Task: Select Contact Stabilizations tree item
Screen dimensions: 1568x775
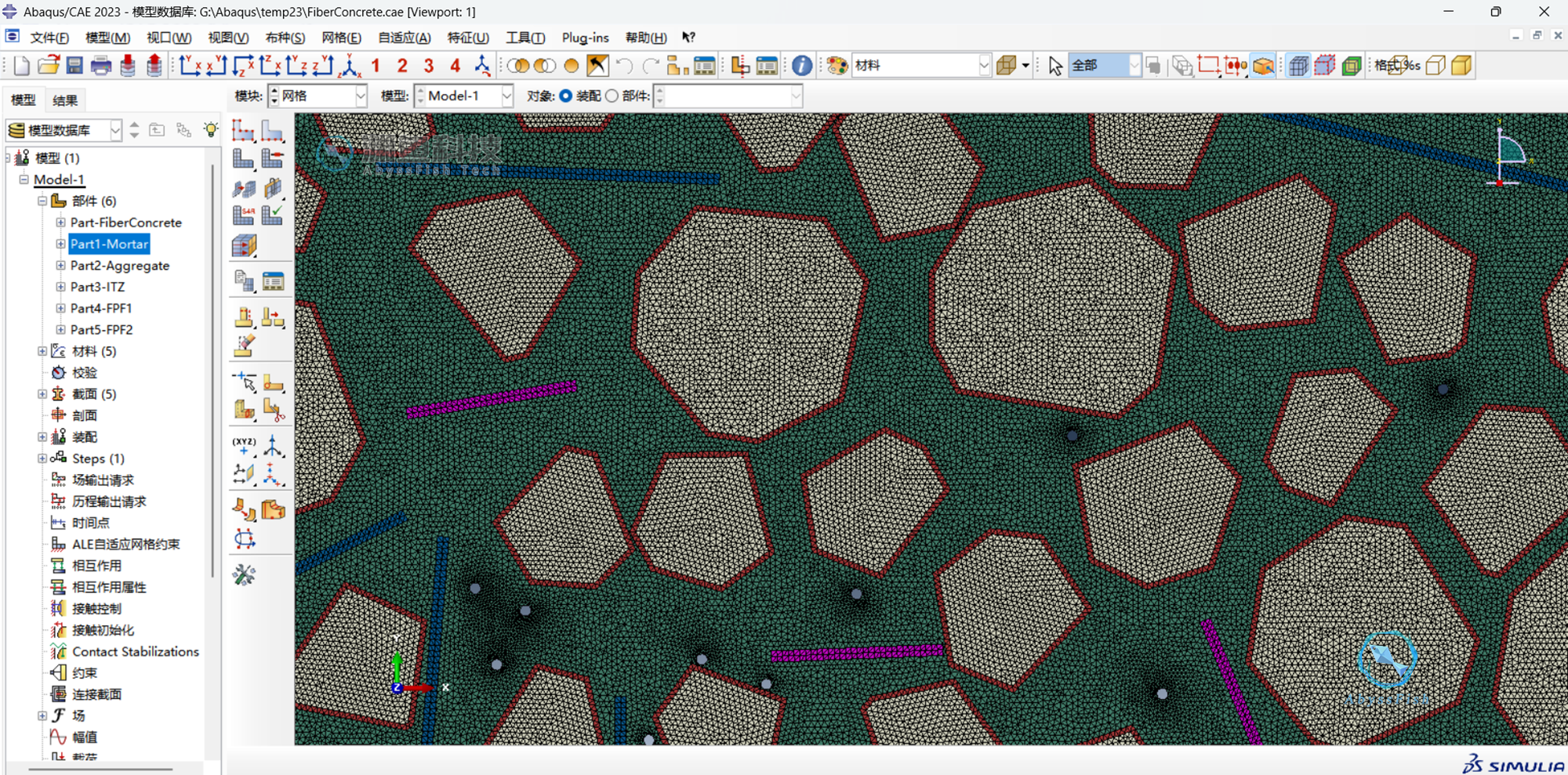Action: pos(136,651)
